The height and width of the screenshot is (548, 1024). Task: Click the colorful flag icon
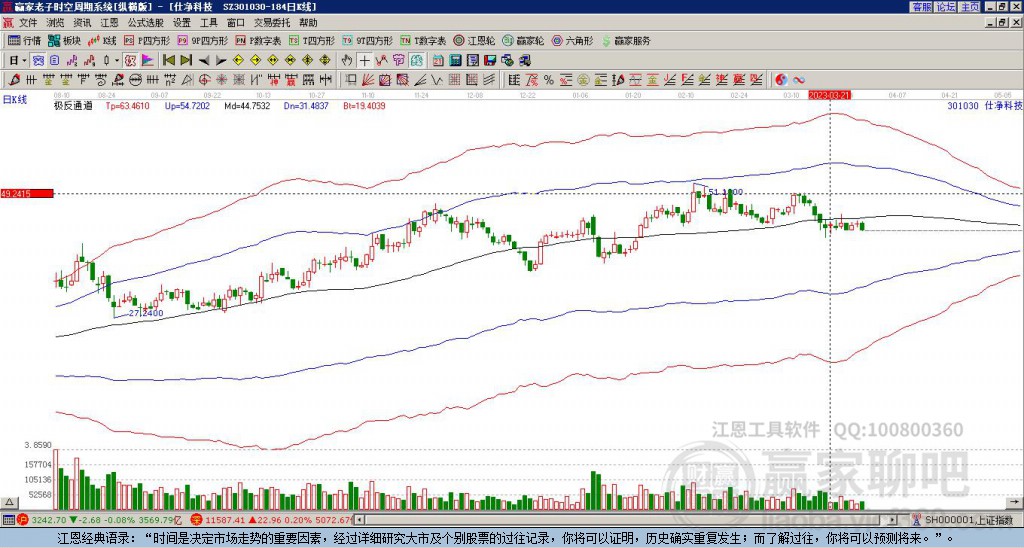[147, 61]
